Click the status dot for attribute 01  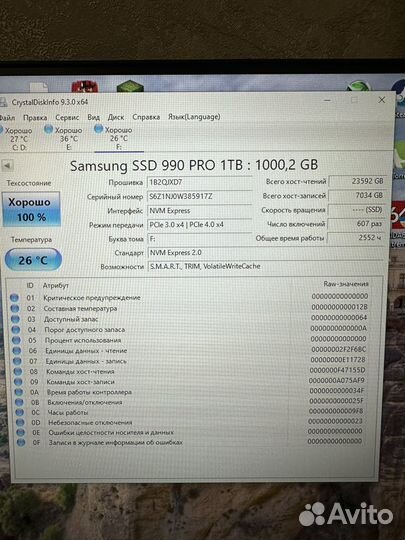pos(14,298)
